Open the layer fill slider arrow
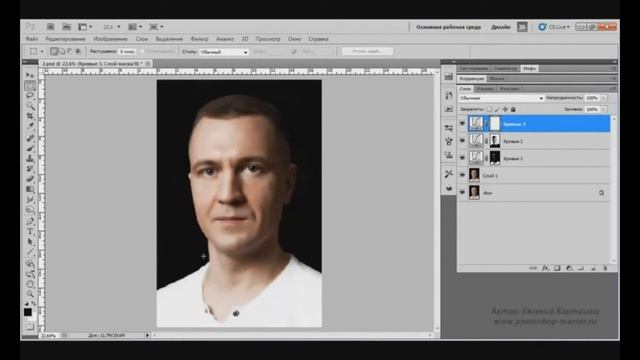The image size is (640, 360). click(x=604, y=109)
